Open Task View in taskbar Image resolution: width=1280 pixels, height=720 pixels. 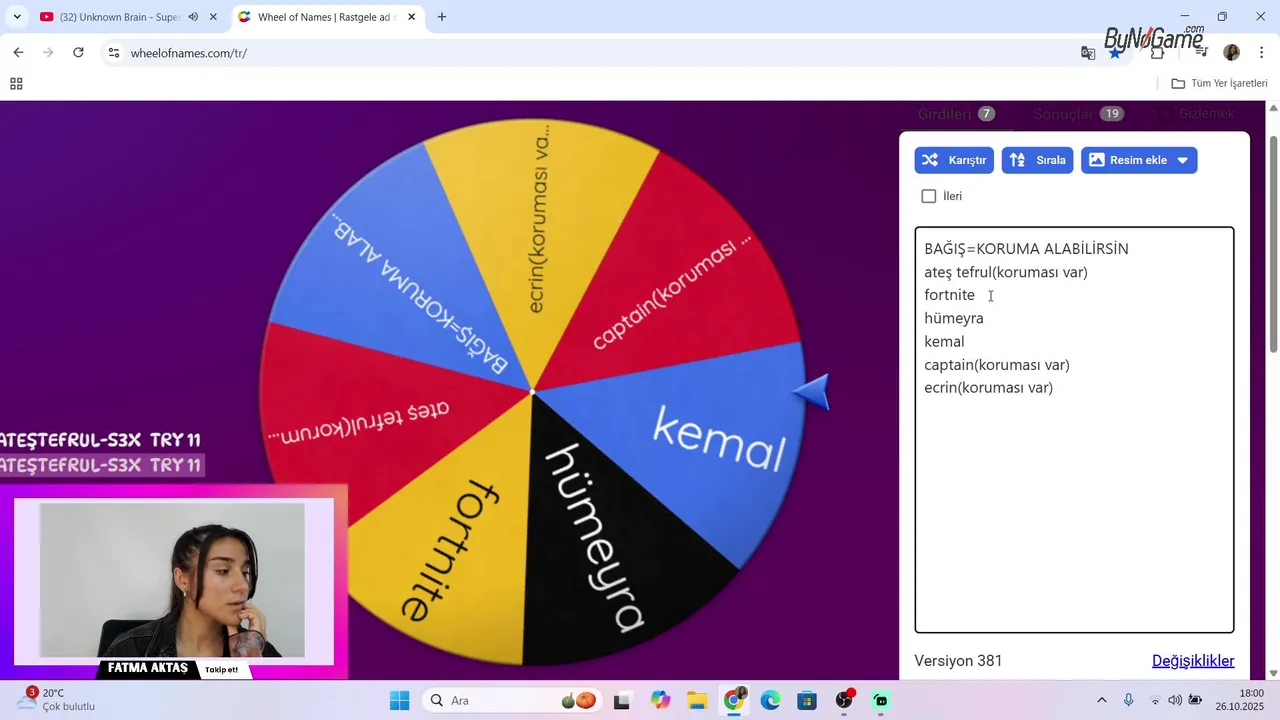point(622,701)
